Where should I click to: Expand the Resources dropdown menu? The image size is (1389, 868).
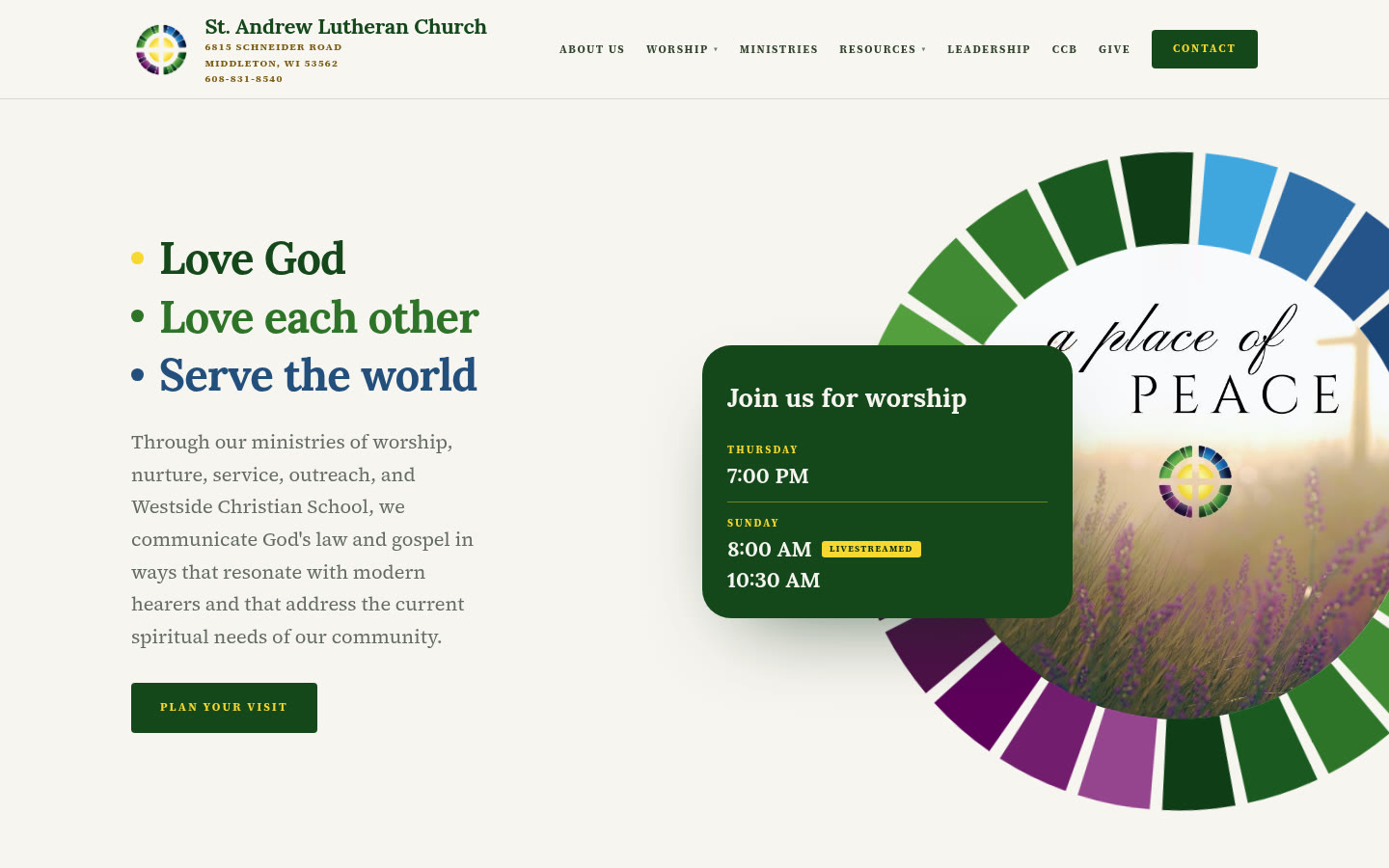coord(883,49)
